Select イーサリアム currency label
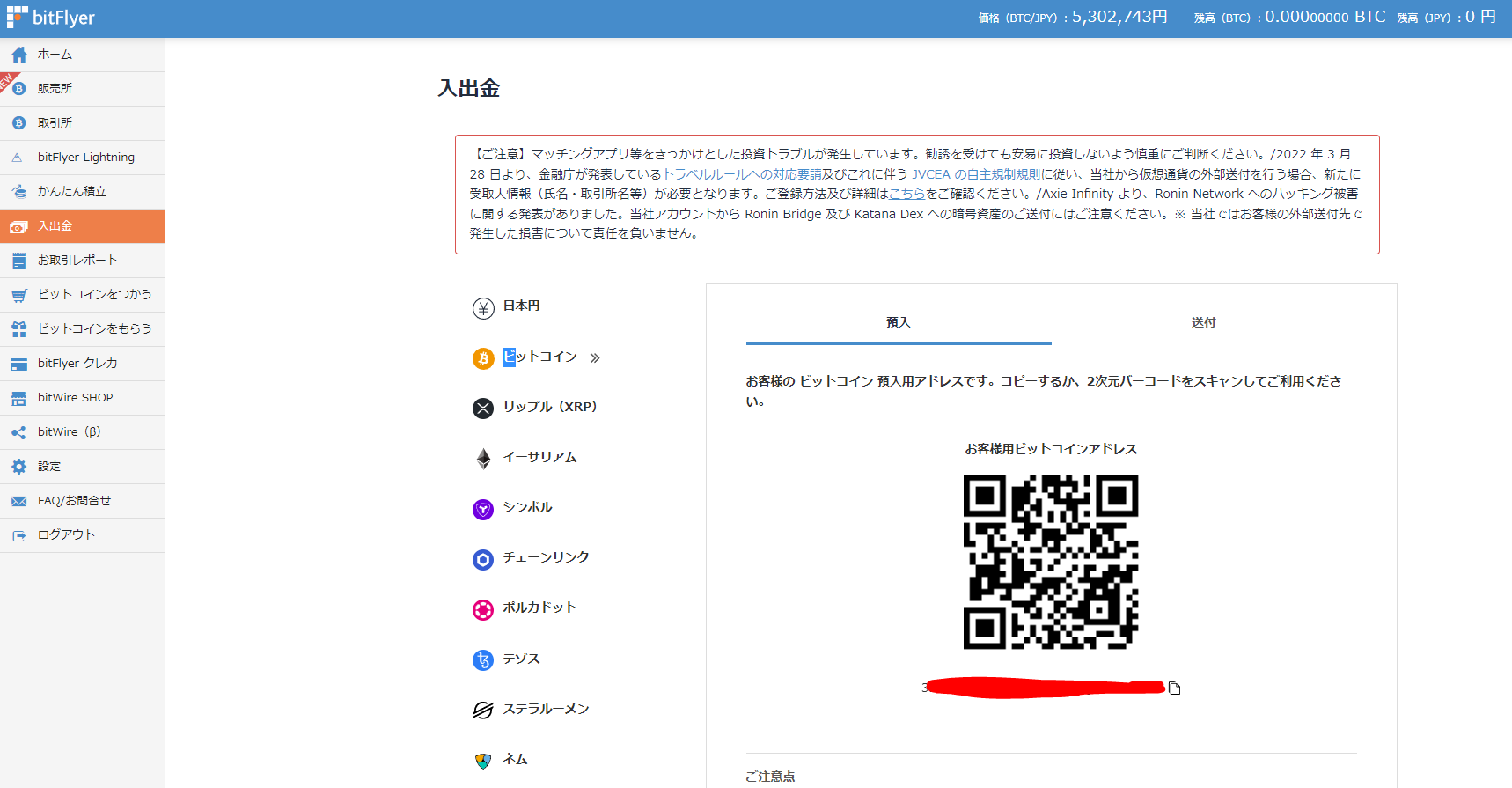1512x788 pixels. click(x=539, y=457)
